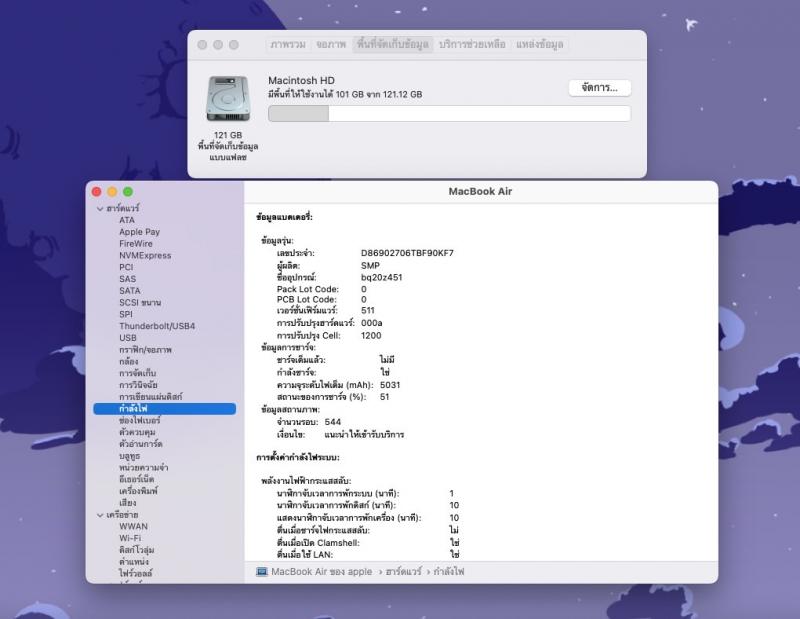Click the laptop icon in the path bar
Image resolution: width=800 pixels, height=619 pixels.
(262, 572)
